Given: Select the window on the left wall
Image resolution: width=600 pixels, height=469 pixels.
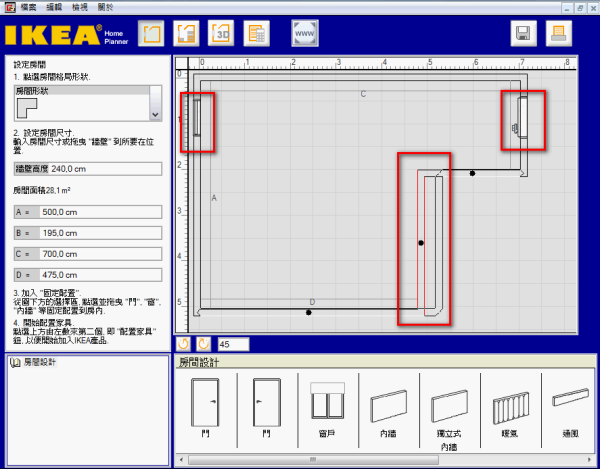Looking at the screenshot, I should click(197, 117).
